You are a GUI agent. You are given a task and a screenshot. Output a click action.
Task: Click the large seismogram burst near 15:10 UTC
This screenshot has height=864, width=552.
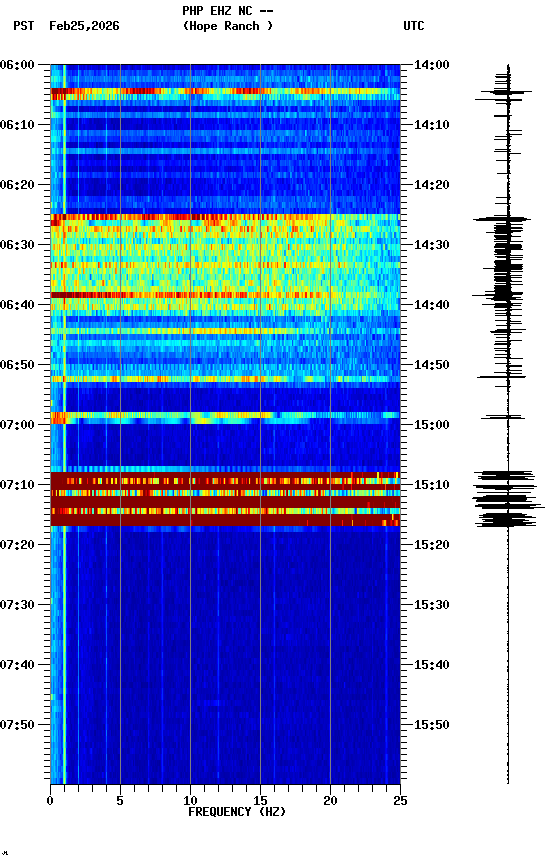pos(508,499)
